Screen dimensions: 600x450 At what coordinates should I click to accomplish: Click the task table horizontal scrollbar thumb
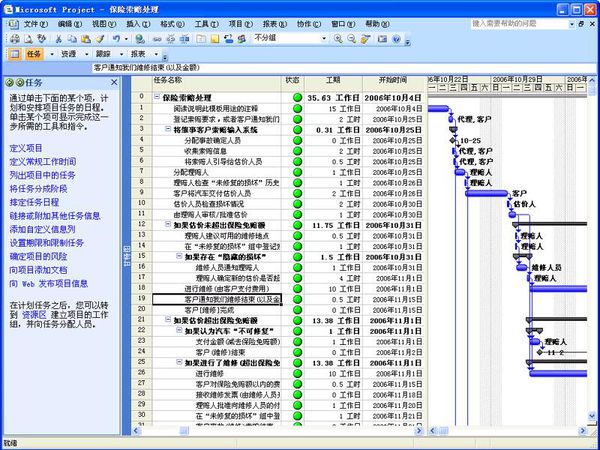pyautogui.click(x=184, y=431)
